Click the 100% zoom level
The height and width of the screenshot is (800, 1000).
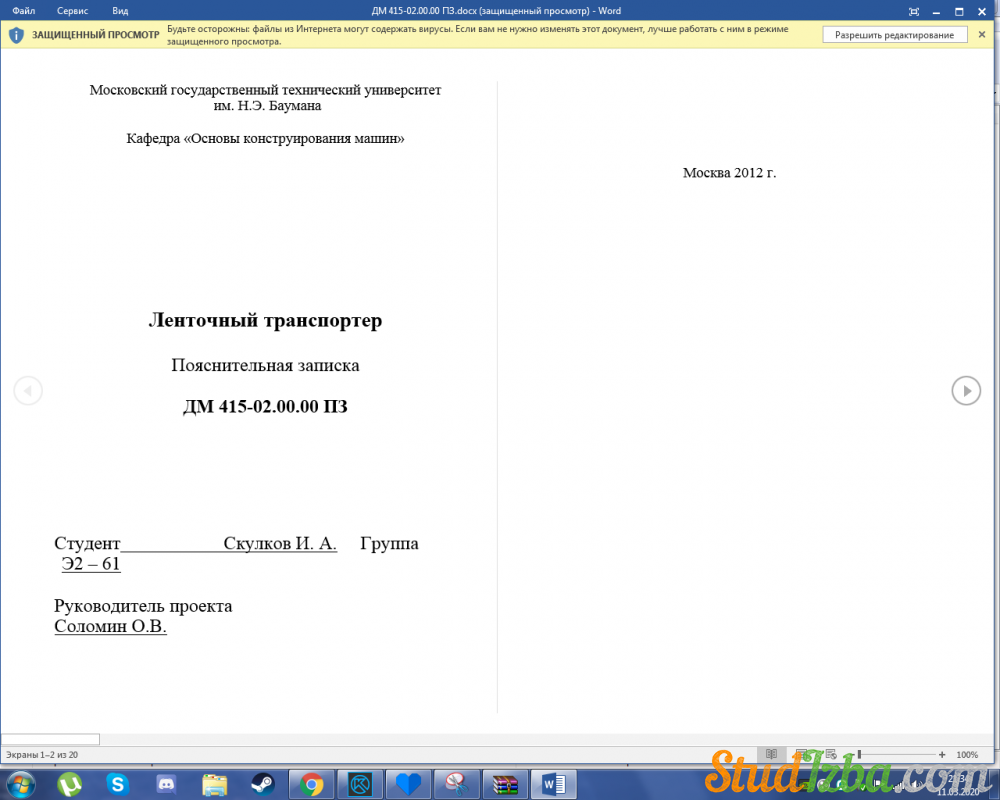(967, 755)
